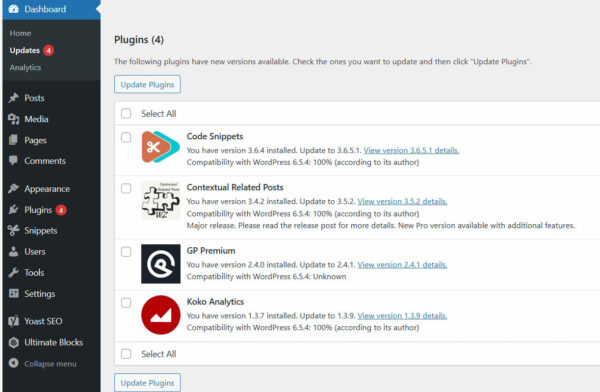Click the Settings sliders icon

[13, 294]
